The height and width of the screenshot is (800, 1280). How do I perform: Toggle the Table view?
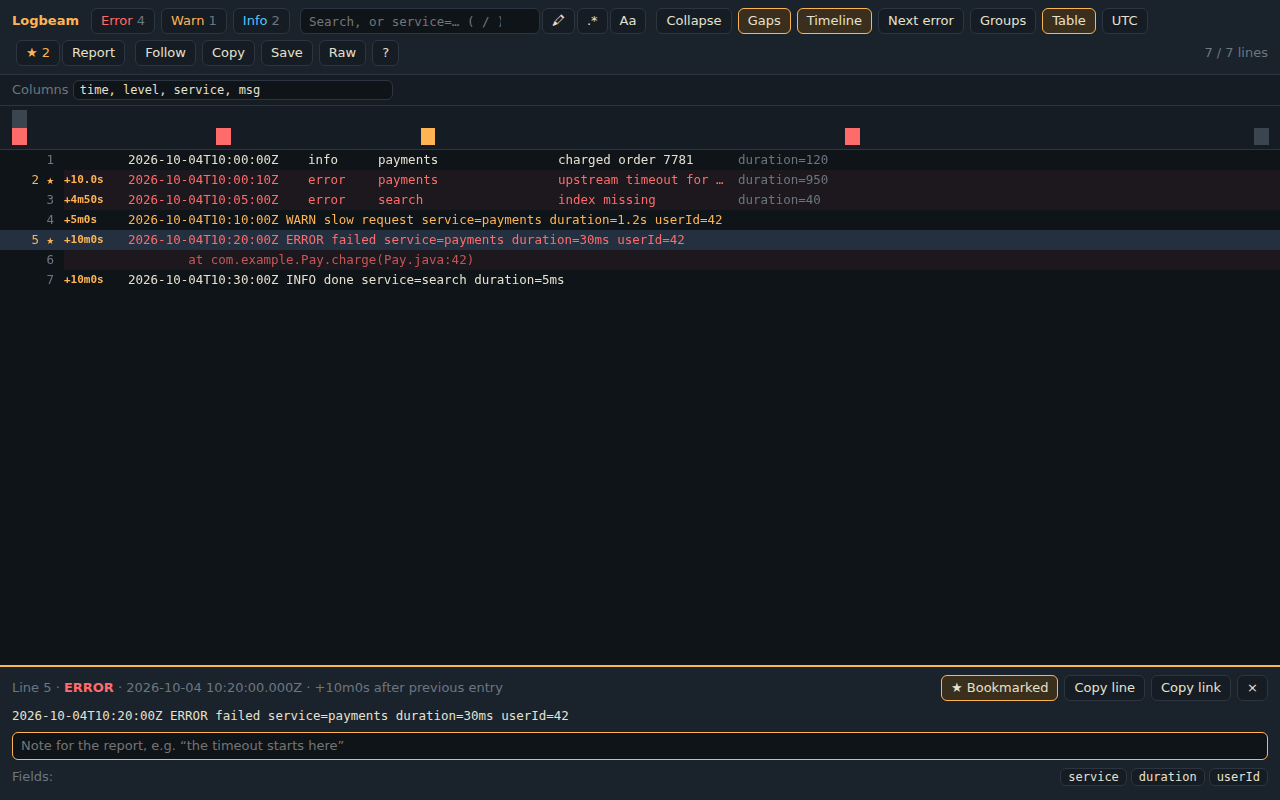1069,21
